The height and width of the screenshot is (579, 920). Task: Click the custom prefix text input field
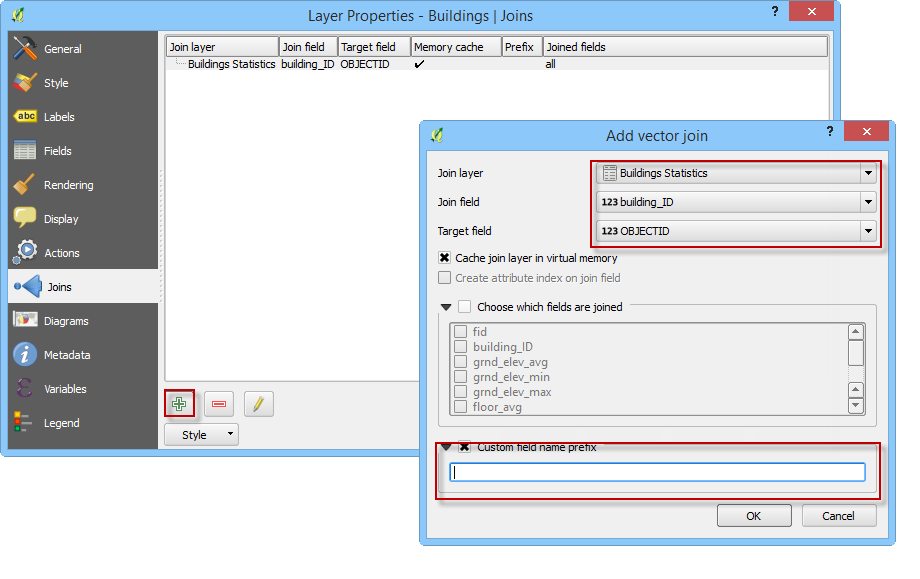click(x=657, y=473)
